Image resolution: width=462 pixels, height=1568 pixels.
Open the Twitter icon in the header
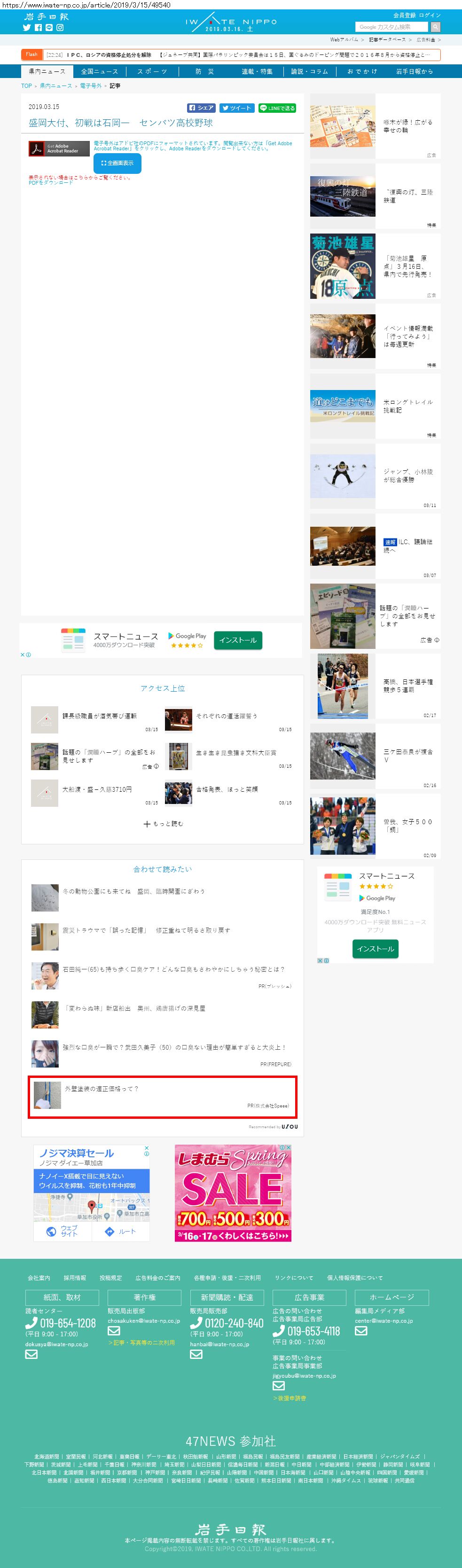[x=26, y=27]
